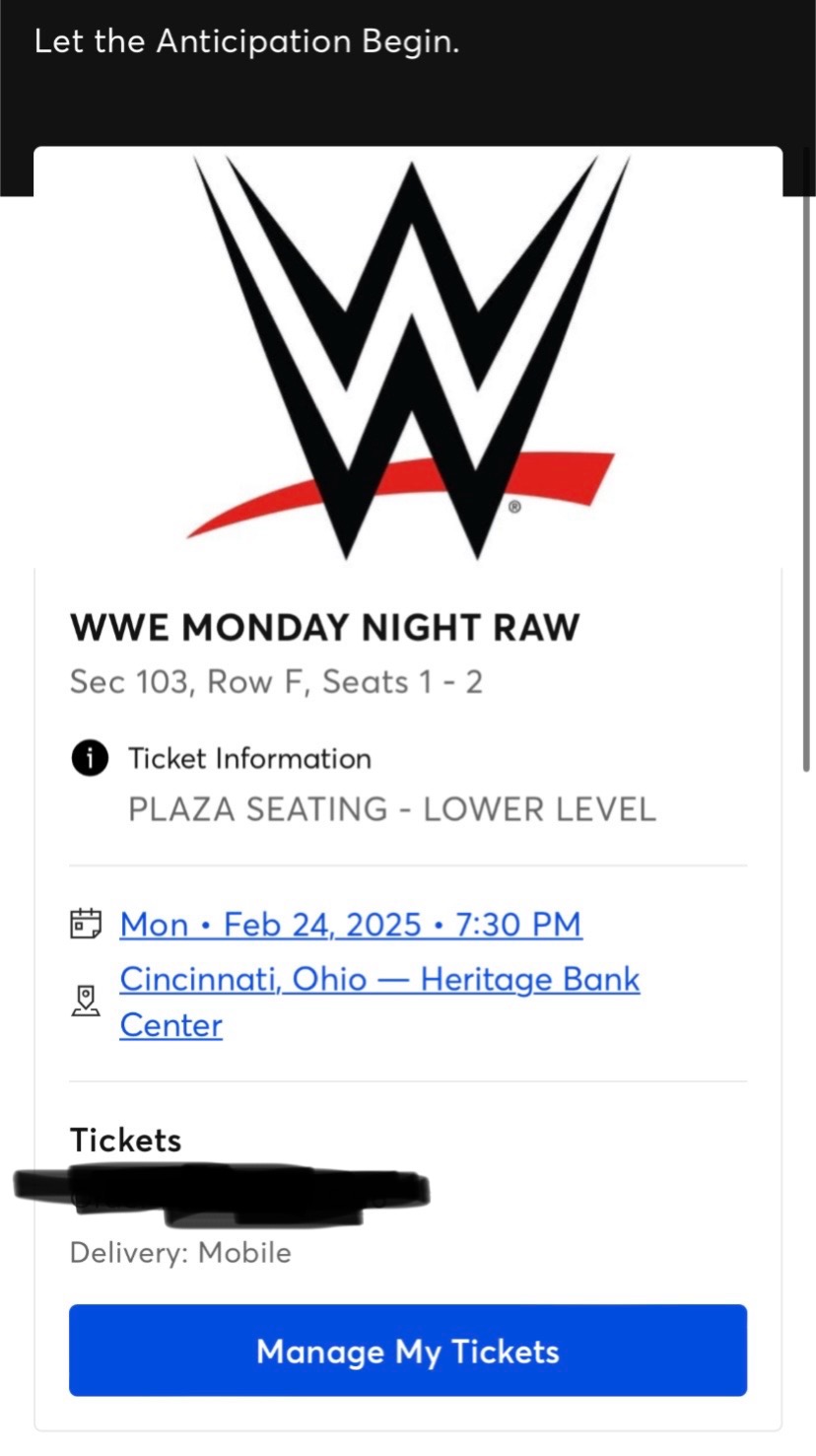Screen dimensions: 816x1456
Task: Tap the location pin icon beside venue
Action: coord(86,1002)
